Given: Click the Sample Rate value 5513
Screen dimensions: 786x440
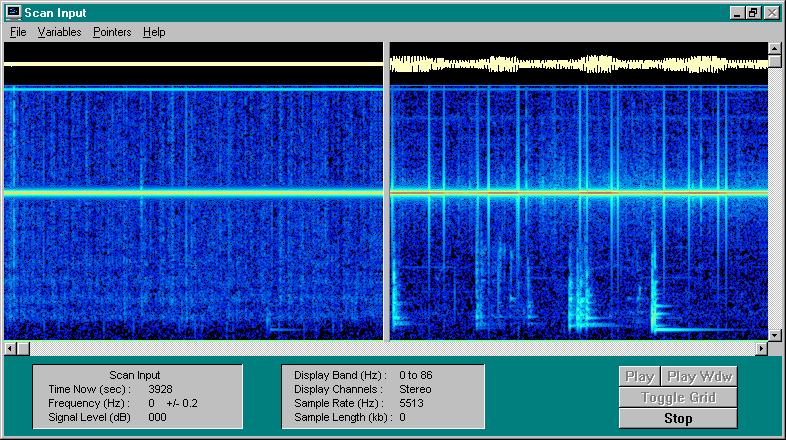Looking at the screenshot, I should [x=412, y=403].
